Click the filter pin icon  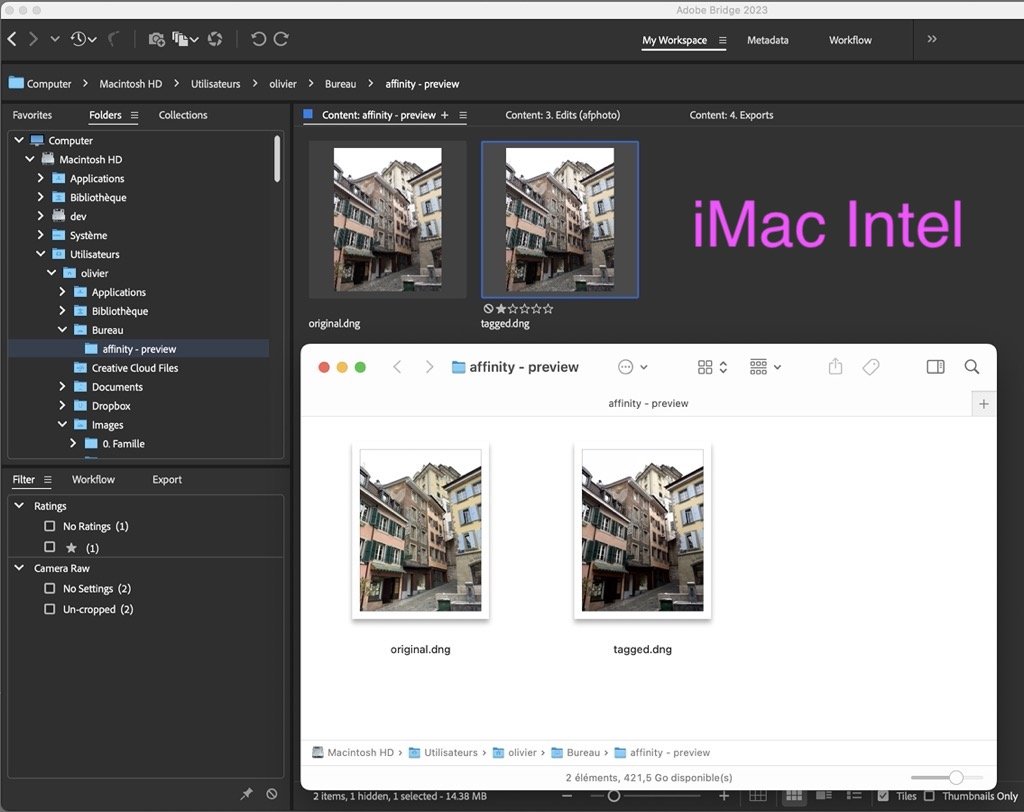click(247, 793)
